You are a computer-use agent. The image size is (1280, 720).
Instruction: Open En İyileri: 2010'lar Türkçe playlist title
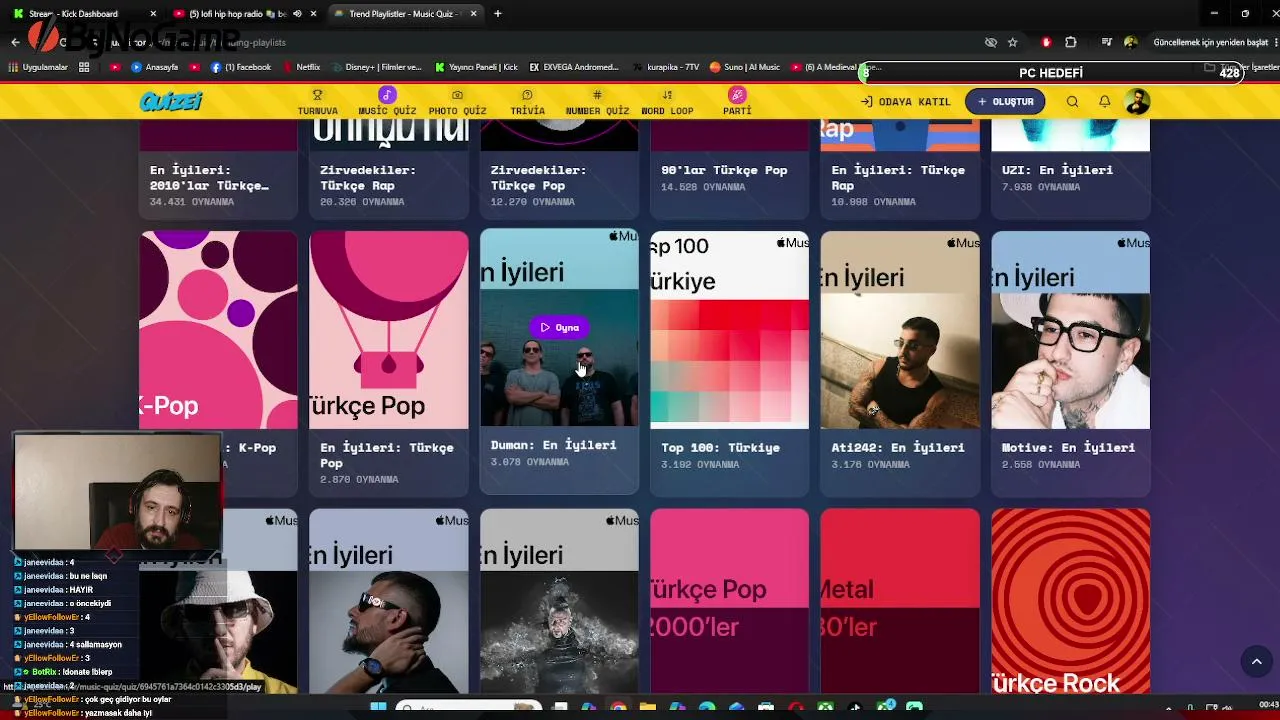coord(209,177)
